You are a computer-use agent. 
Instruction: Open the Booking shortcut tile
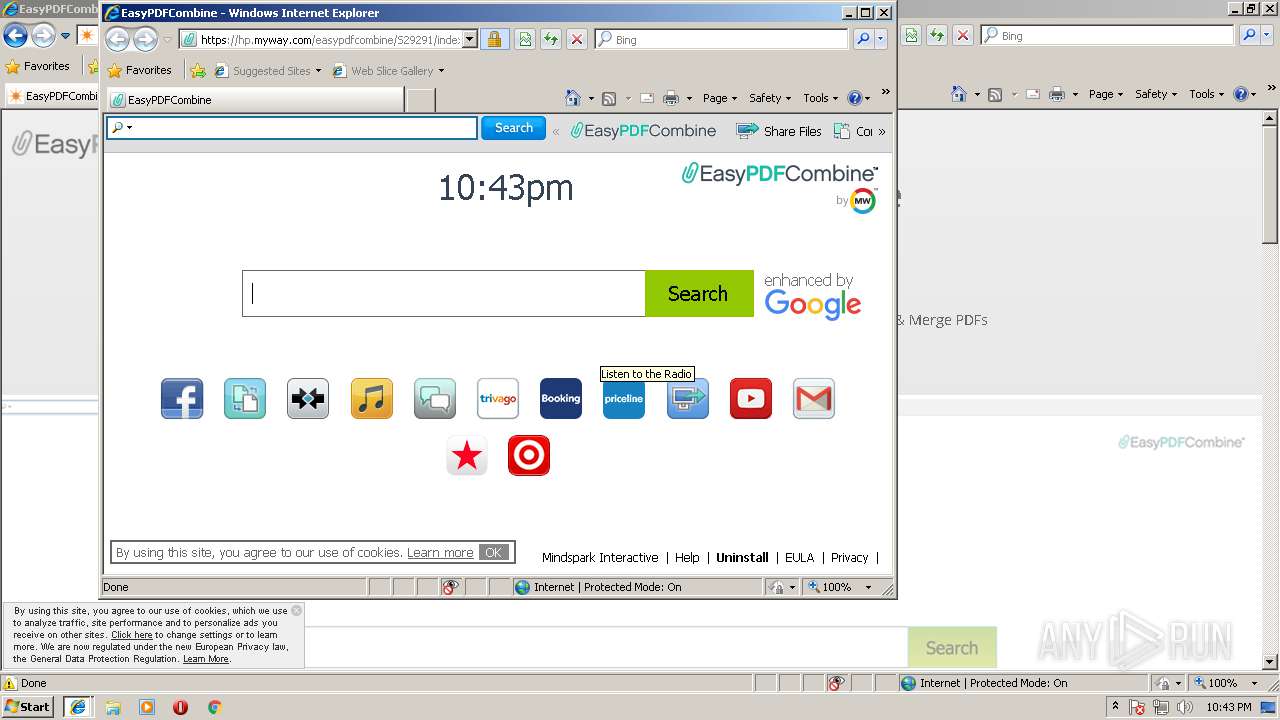coord(561,399)
